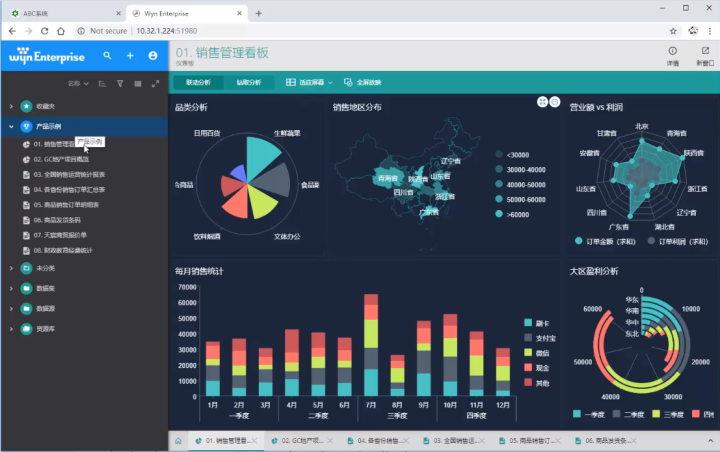Toggle the <30000 map legend entry
The width and height of the screenshot is (720, 452).
512,155
